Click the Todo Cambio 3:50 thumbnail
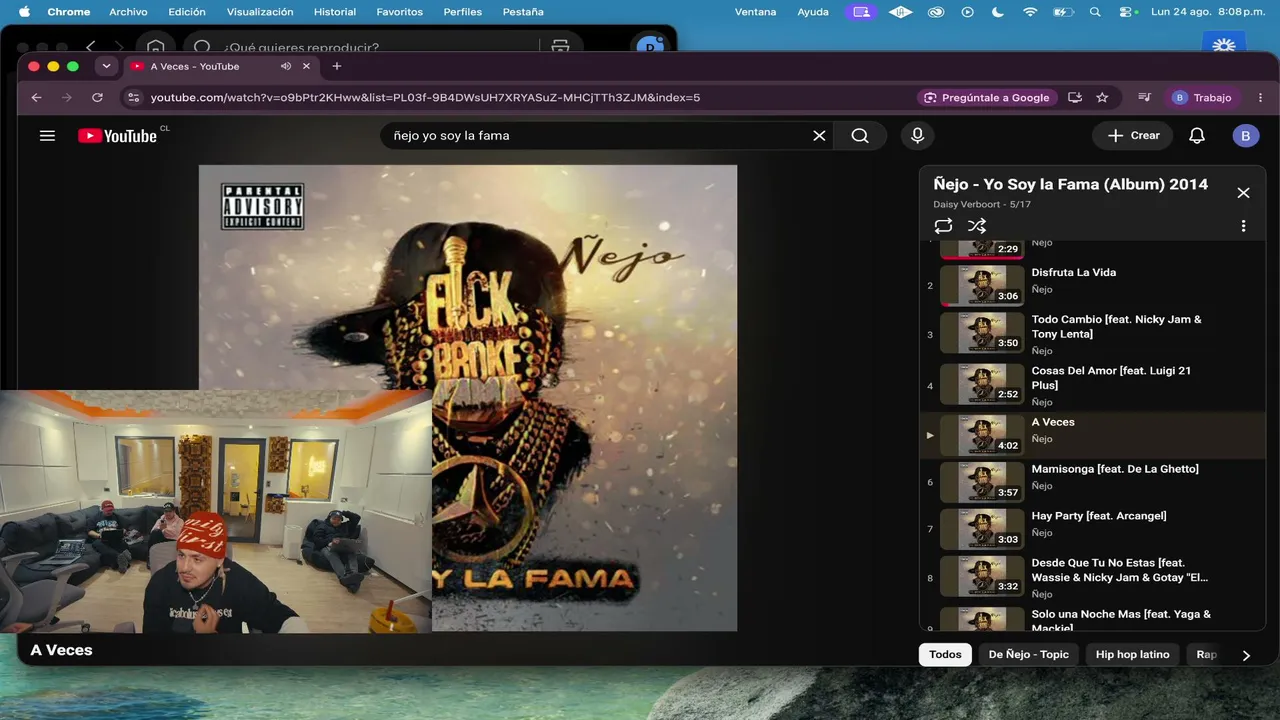 click(x=982, y=332)
